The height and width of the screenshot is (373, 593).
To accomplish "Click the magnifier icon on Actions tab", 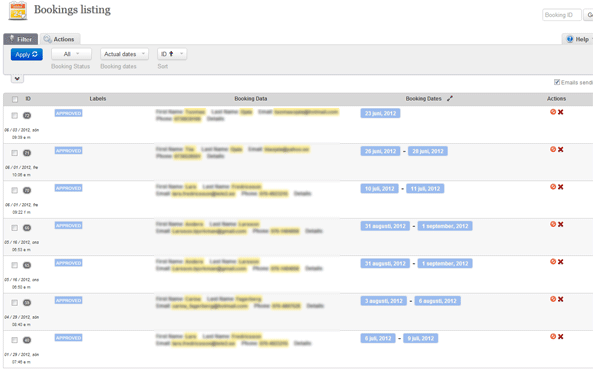I will (x=47, y=39).
